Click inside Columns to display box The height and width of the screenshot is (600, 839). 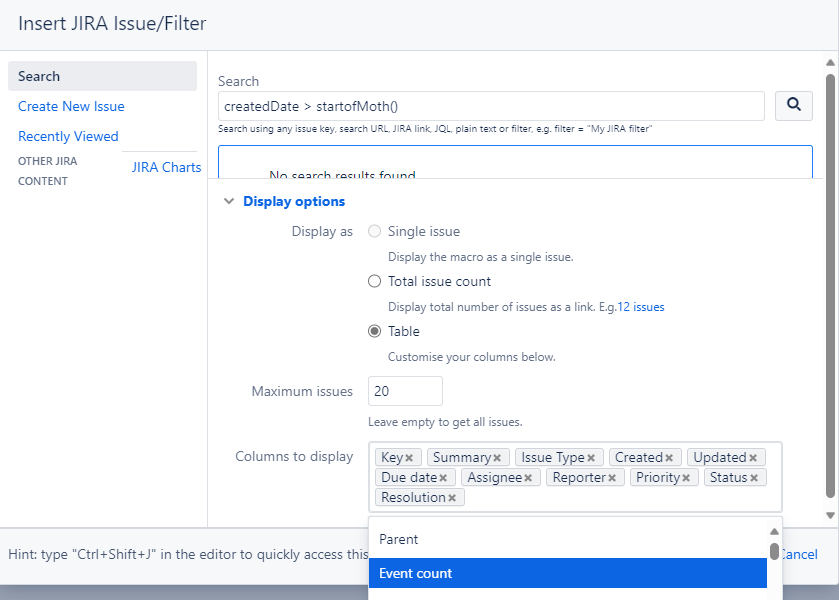[x=575, y=477]
